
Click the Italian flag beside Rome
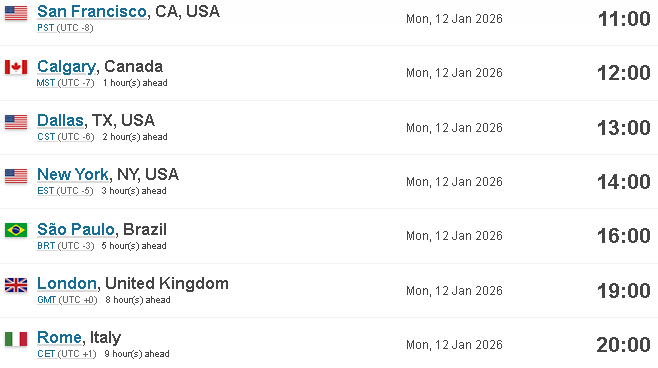(16, 339)
